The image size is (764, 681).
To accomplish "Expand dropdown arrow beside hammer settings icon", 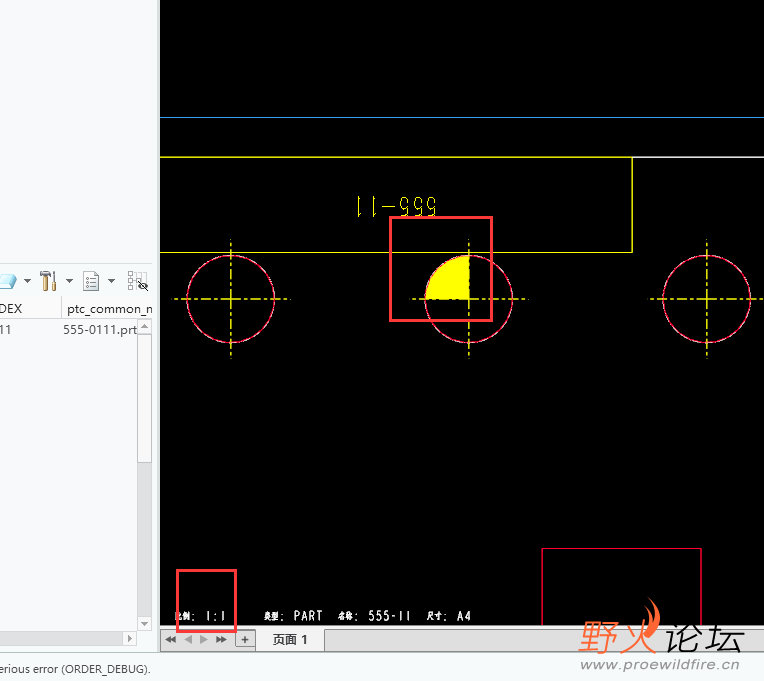I will pos(69,281).
